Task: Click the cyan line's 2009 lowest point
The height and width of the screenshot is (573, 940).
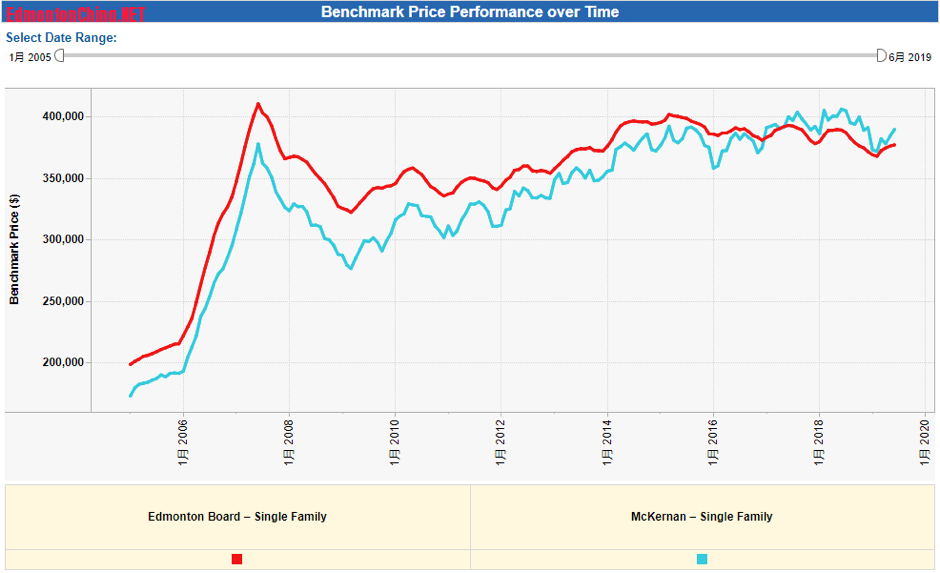Action: pos(351,269)
